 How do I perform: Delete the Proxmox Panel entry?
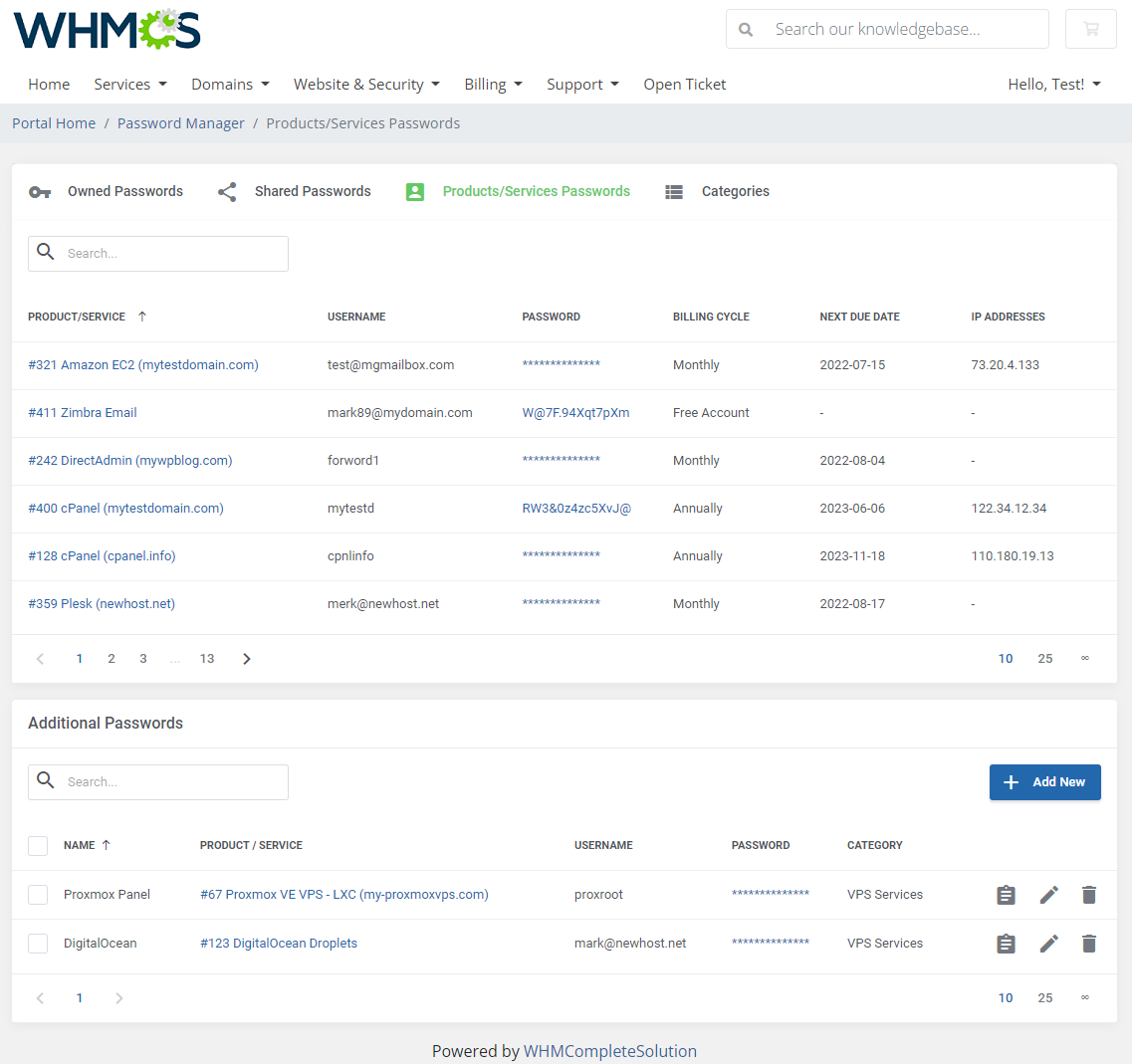coord(1089,895)
